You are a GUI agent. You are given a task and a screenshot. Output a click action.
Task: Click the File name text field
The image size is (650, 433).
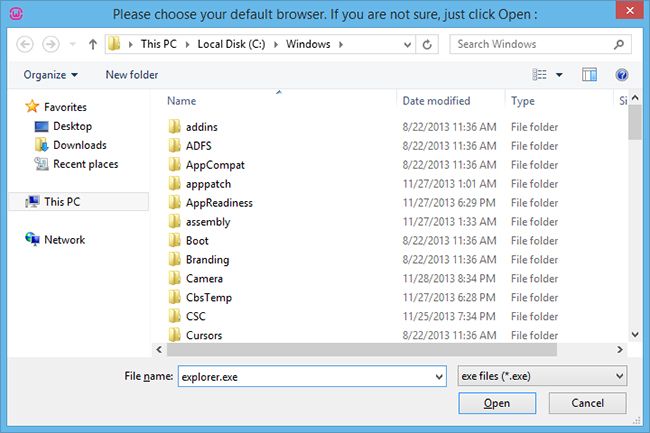tap(312, 376)
